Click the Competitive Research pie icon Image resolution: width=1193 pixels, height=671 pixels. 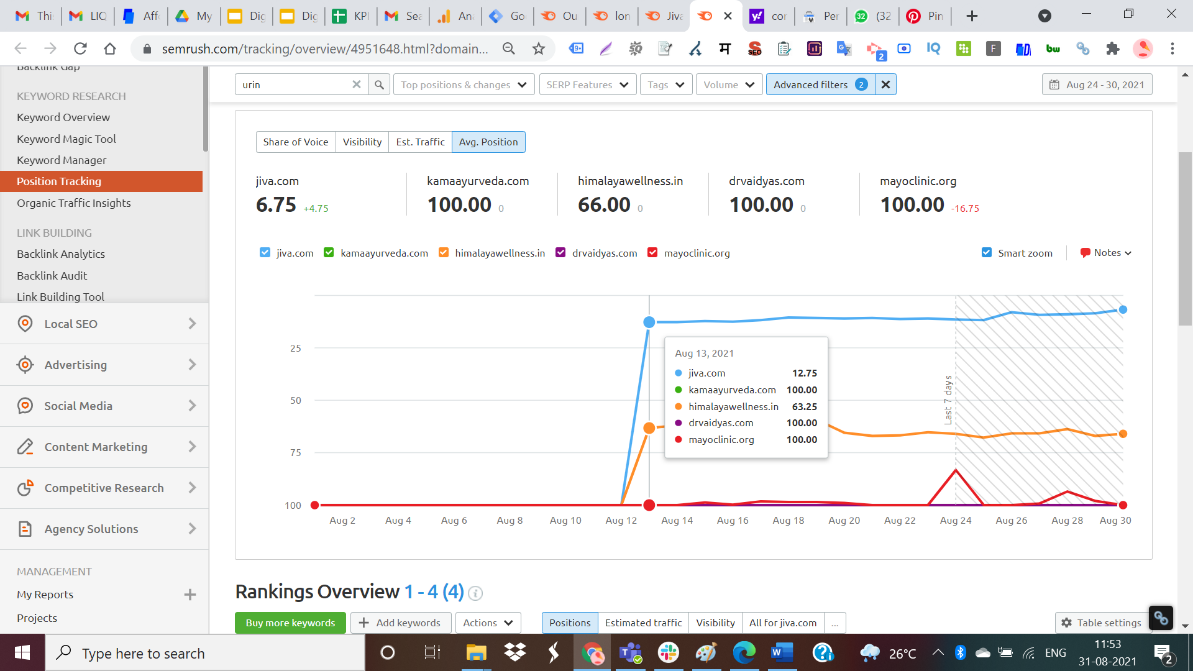point(25,488)
